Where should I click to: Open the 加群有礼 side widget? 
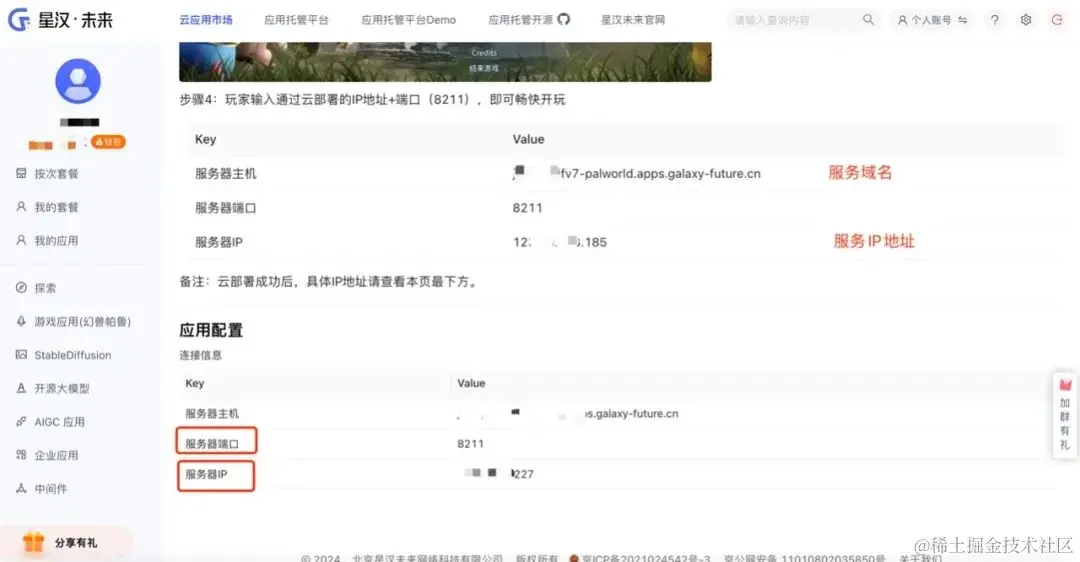point(1065,415)
